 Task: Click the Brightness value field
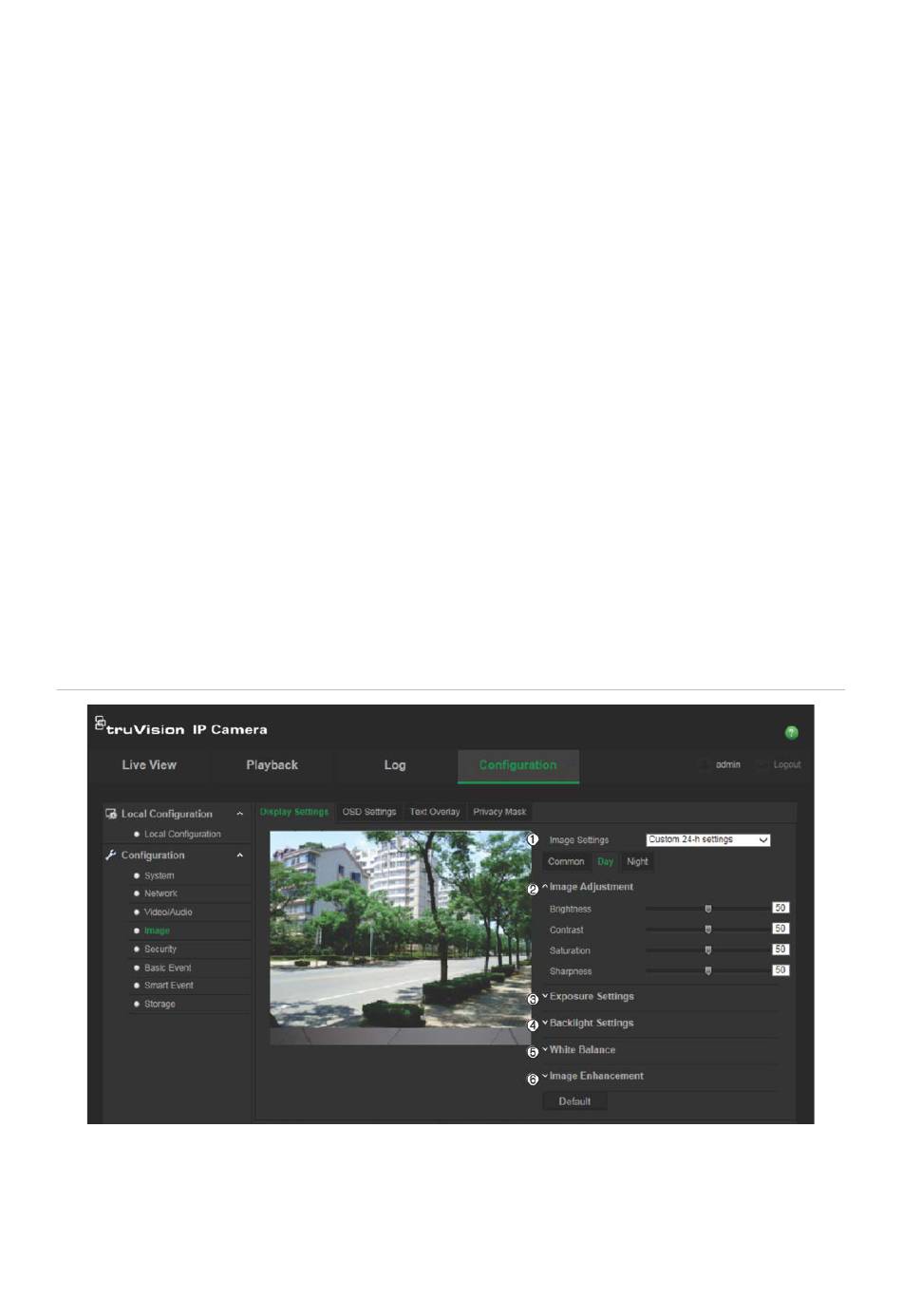pyautogui.click(x=780, y=909)
